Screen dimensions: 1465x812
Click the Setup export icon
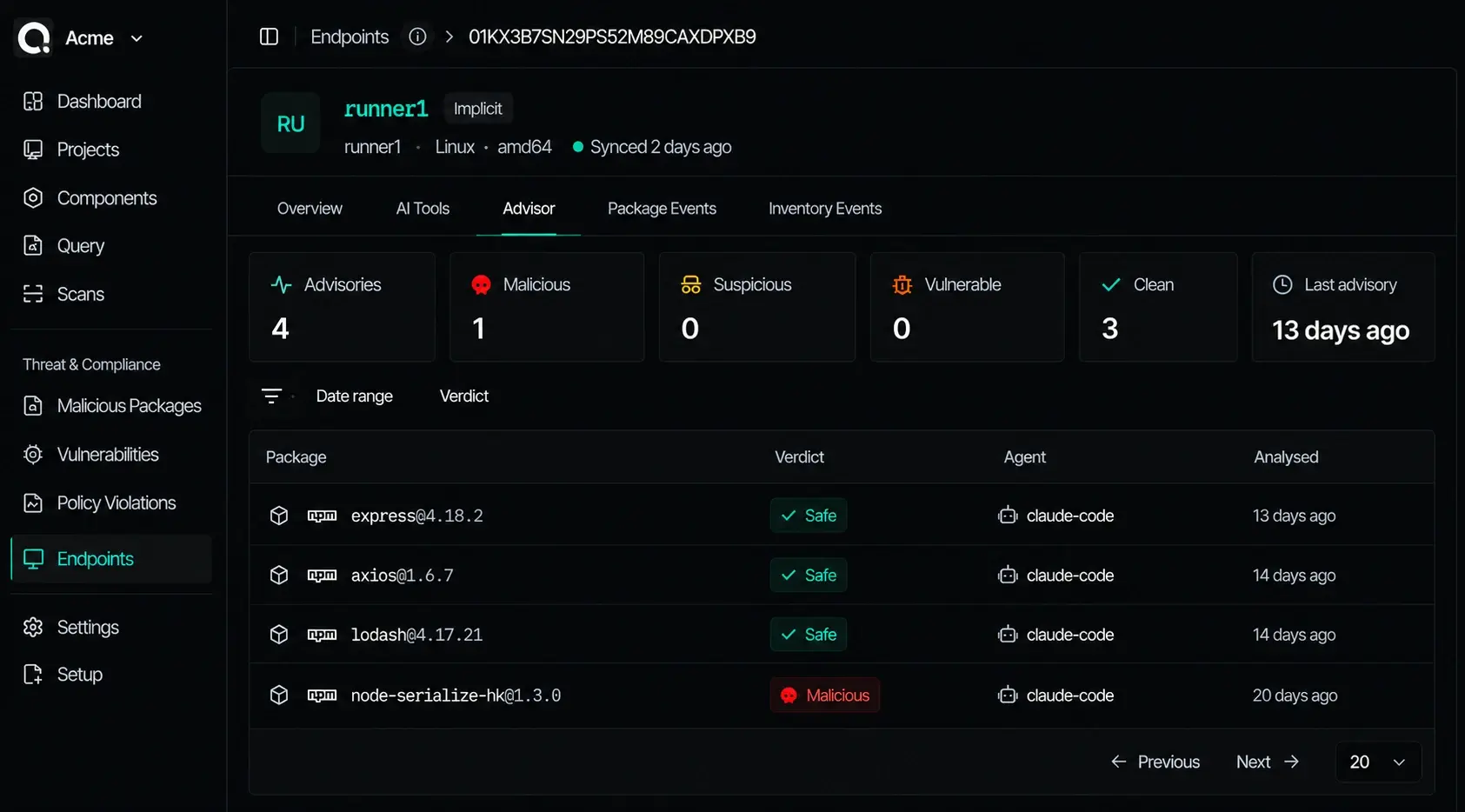click(x=33, y=675)
